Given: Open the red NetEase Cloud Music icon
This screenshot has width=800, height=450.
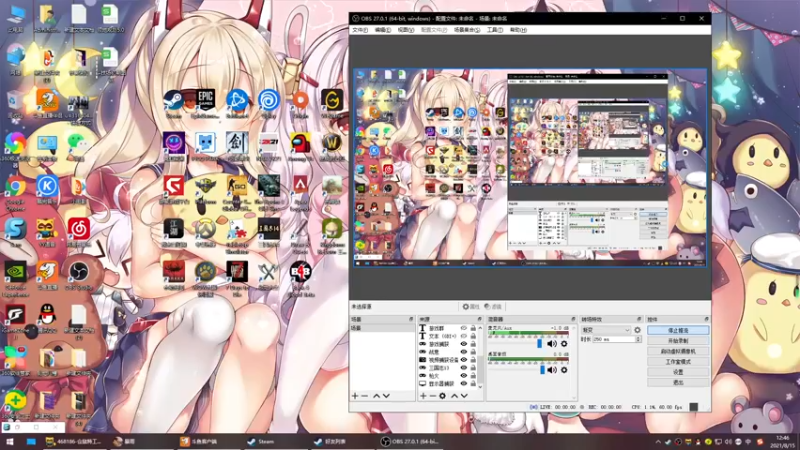Looking at the screenshot, I should coord(78,229).
